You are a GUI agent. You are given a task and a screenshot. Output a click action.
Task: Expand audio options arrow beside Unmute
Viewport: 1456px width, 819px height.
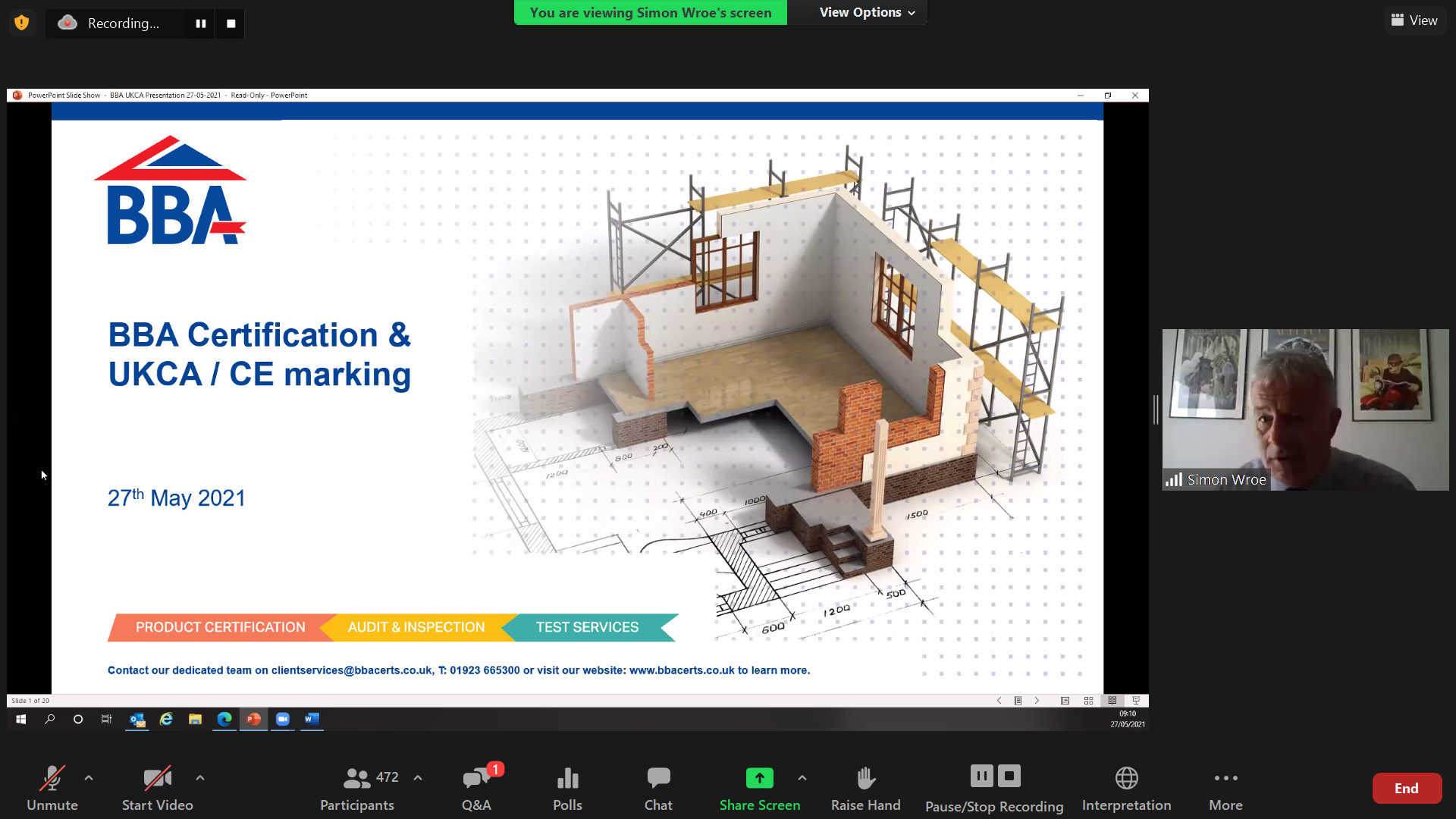point(89,777)
